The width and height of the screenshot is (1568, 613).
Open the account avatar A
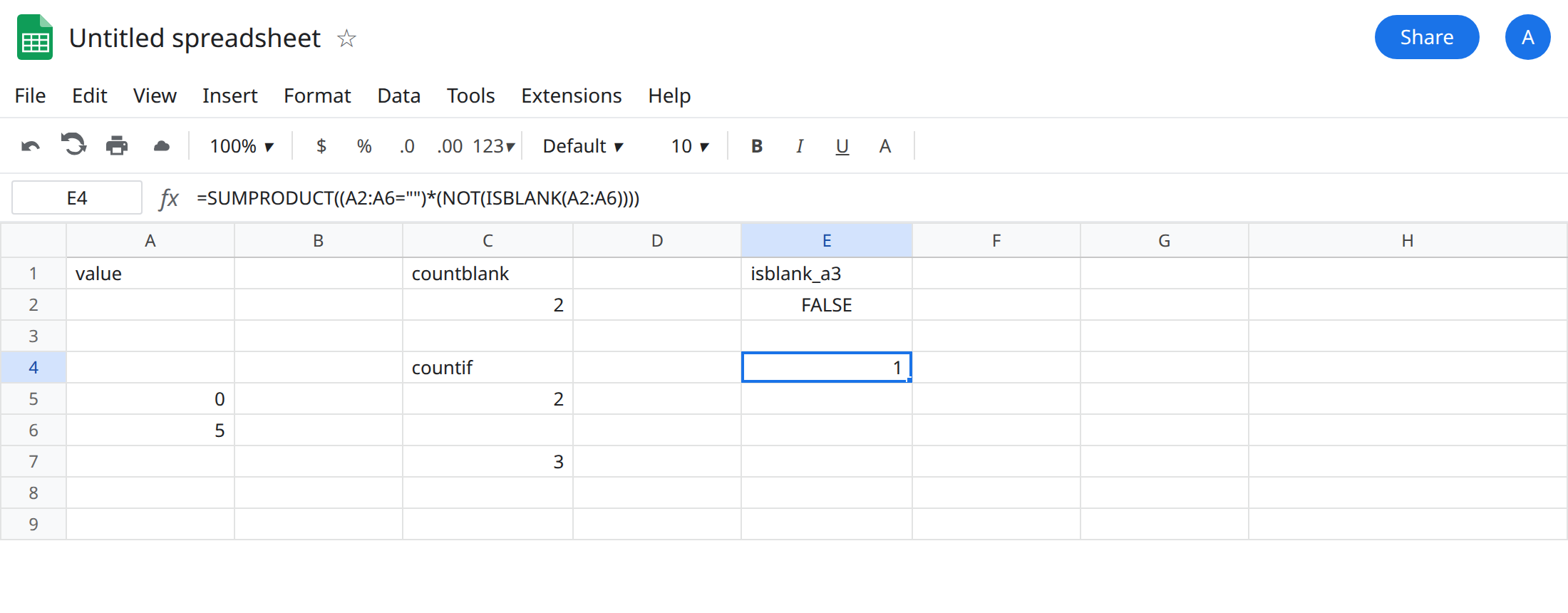tap(1527, 37)
